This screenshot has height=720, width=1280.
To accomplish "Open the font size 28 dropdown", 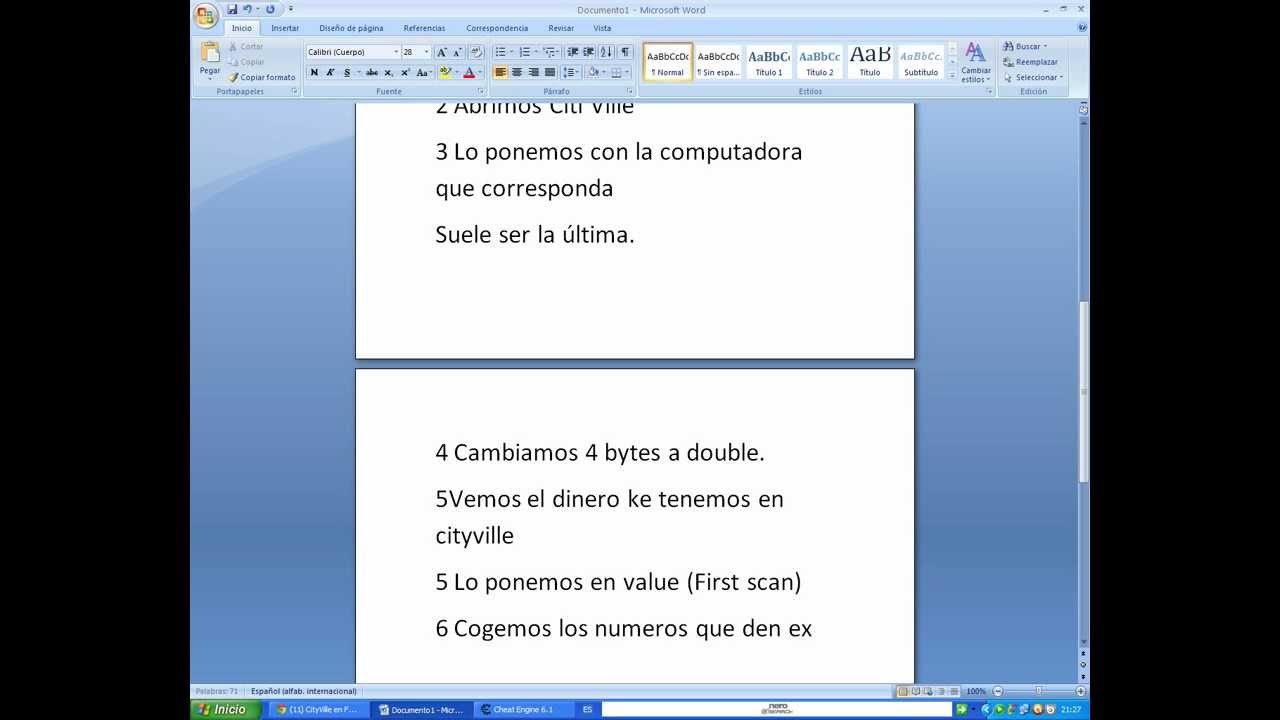I will 426,52.
